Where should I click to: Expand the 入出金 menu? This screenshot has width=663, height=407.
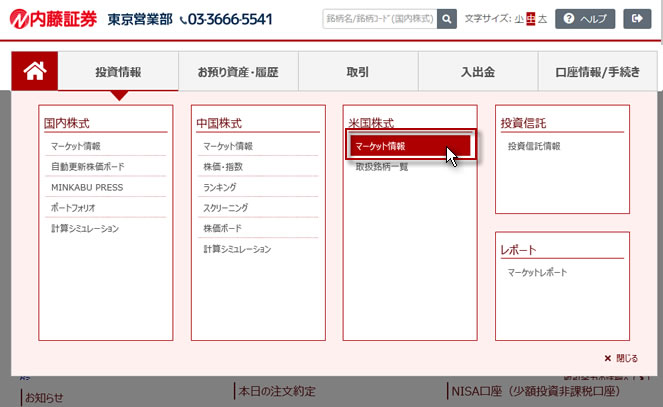(x=477, y=72)
